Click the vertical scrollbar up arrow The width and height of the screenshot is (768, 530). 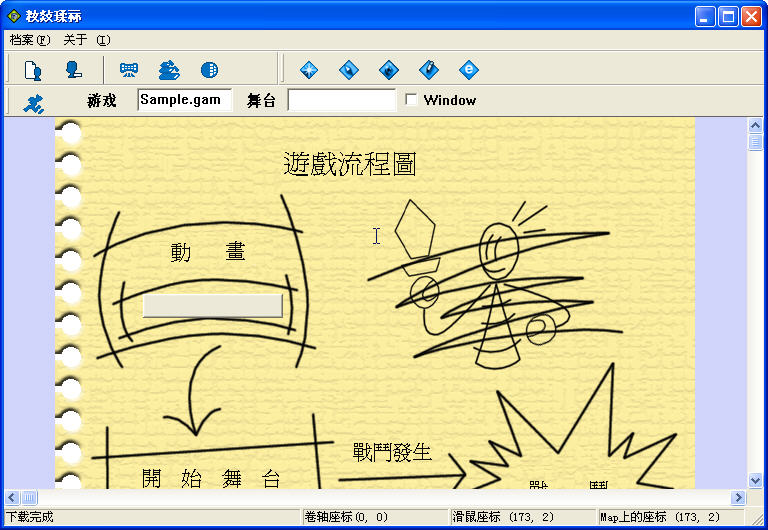click(x=755, y=125)
